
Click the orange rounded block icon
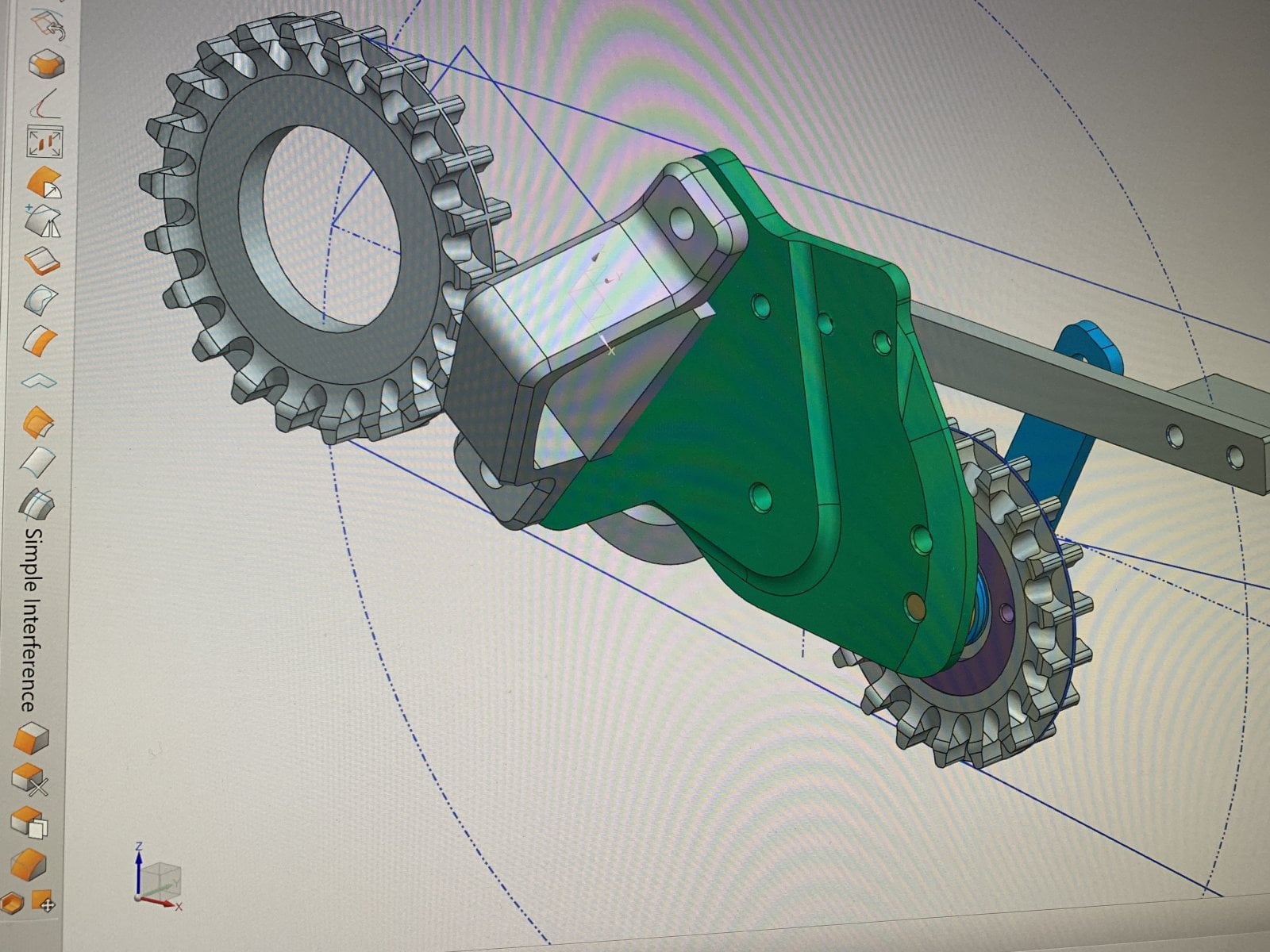click(x=29, y=863)
